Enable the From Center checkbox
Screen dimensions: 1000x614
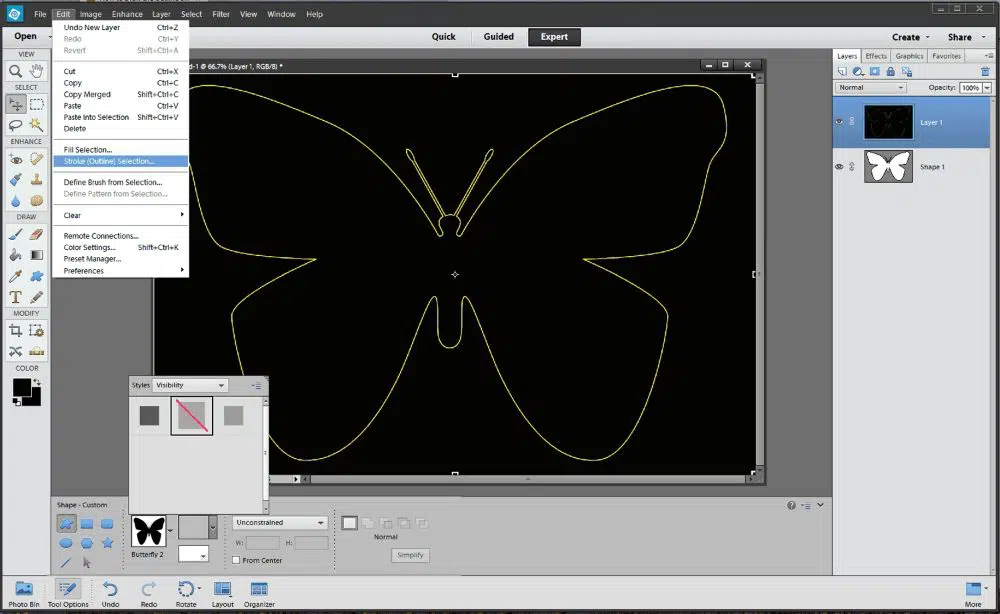tap(236, 560)
